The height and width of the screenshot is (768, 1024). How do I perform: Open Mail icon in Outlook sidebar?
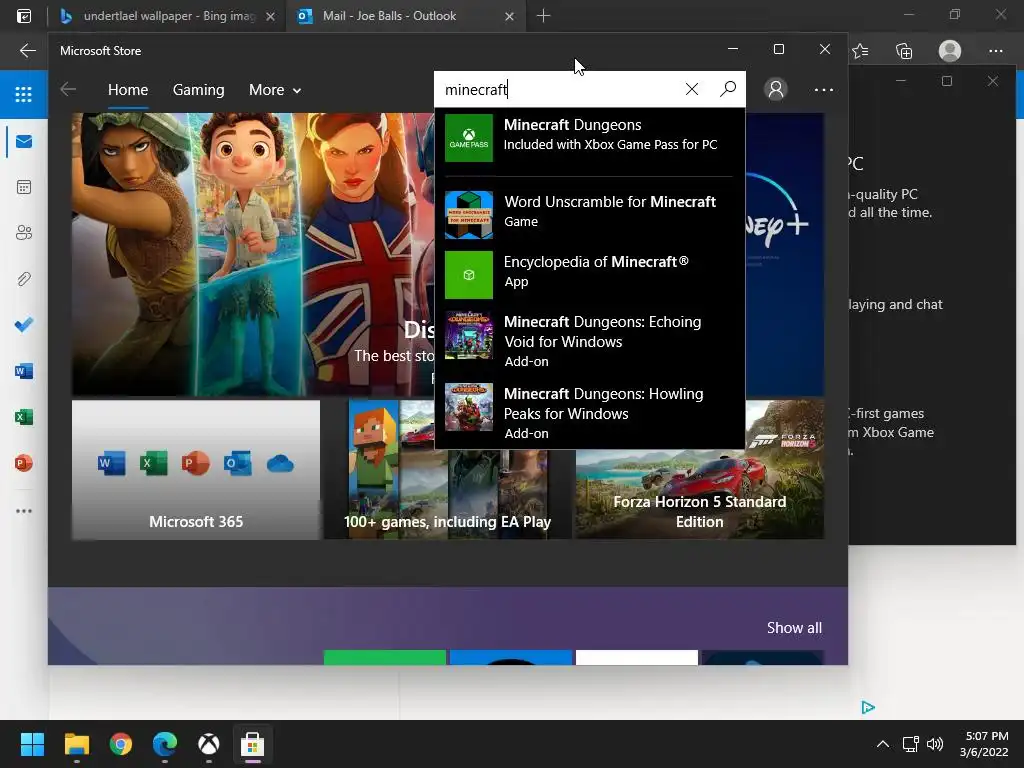click(24, 142)
